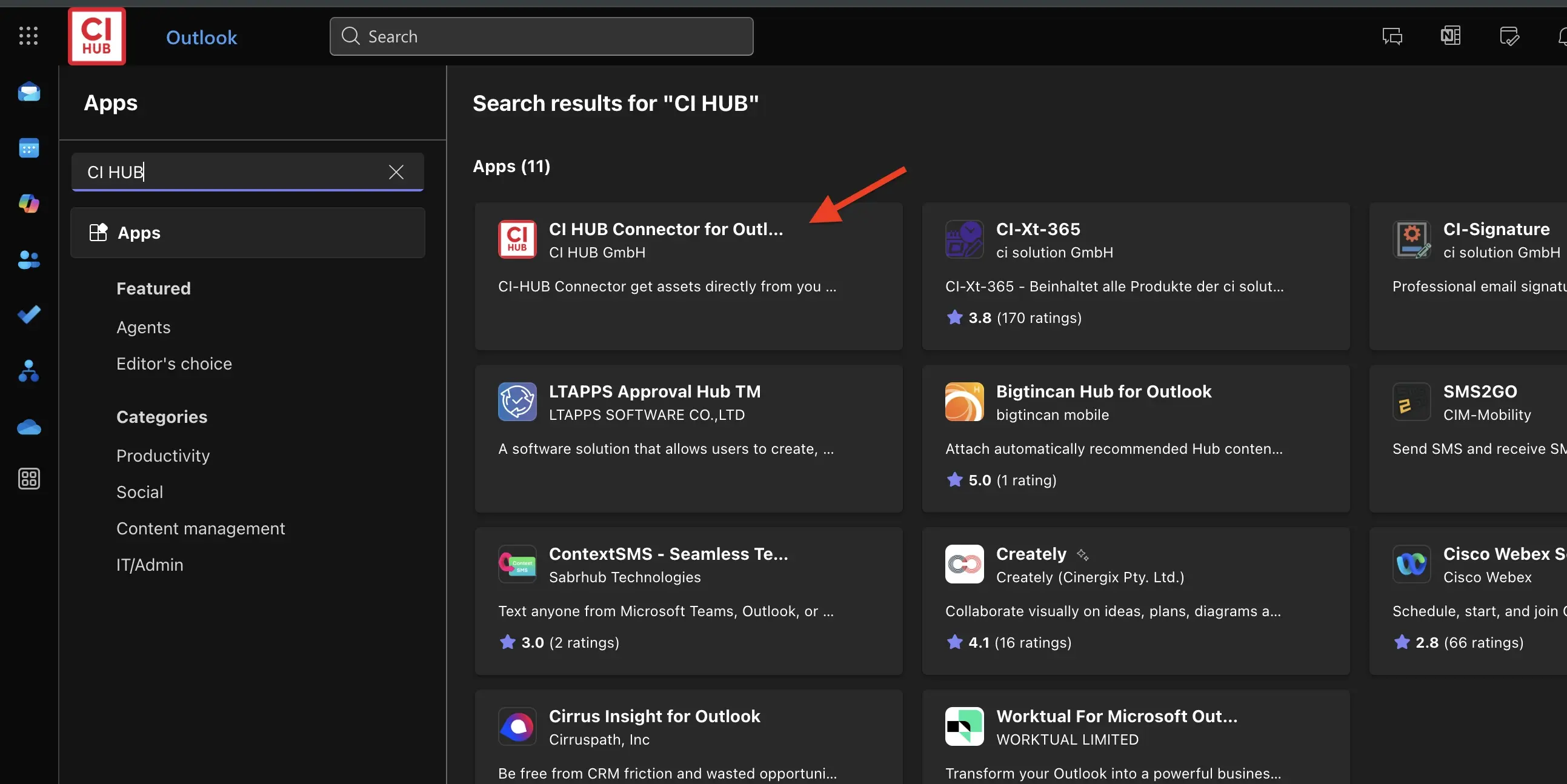The image size is (1567, 784).
Task: Click the SMS2GO app icon
Action: point(1411,402)
